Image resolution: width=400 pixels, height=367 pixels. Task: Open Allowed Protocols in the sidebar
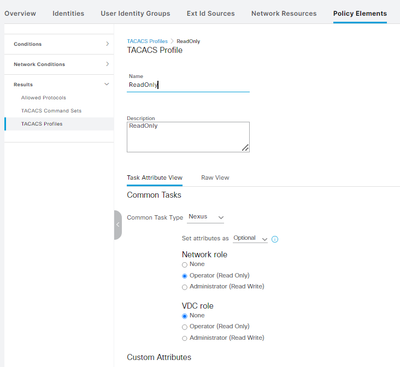point(43,98)
